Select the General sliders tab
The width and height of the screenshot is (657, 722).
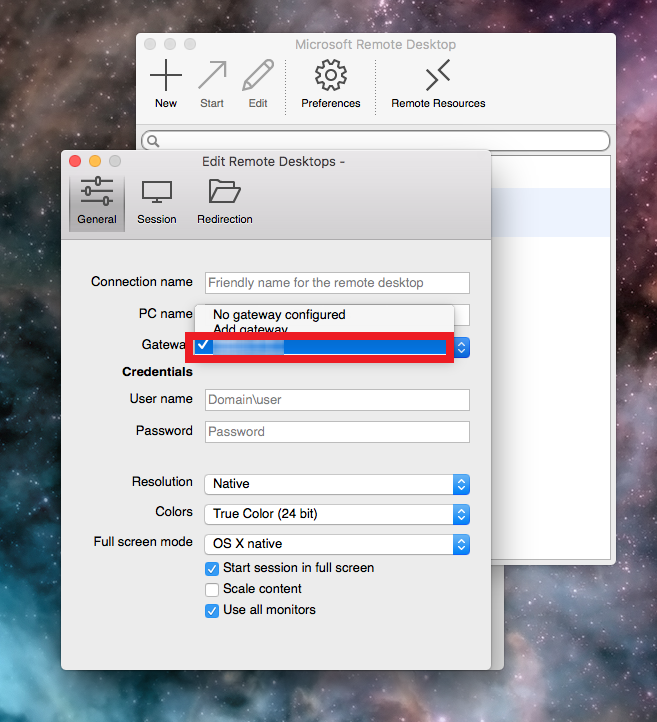97,202
